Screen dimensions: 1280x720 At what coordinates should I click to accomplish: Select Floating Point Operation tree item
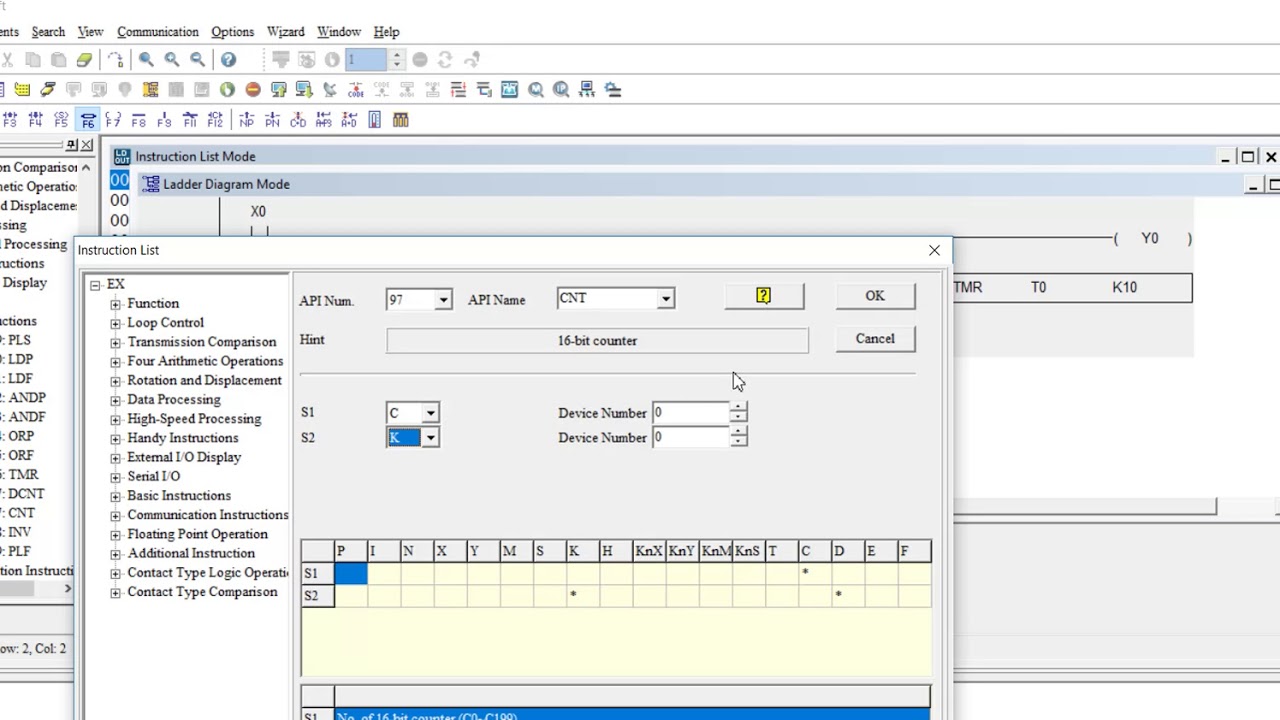[x=197, y=534]
